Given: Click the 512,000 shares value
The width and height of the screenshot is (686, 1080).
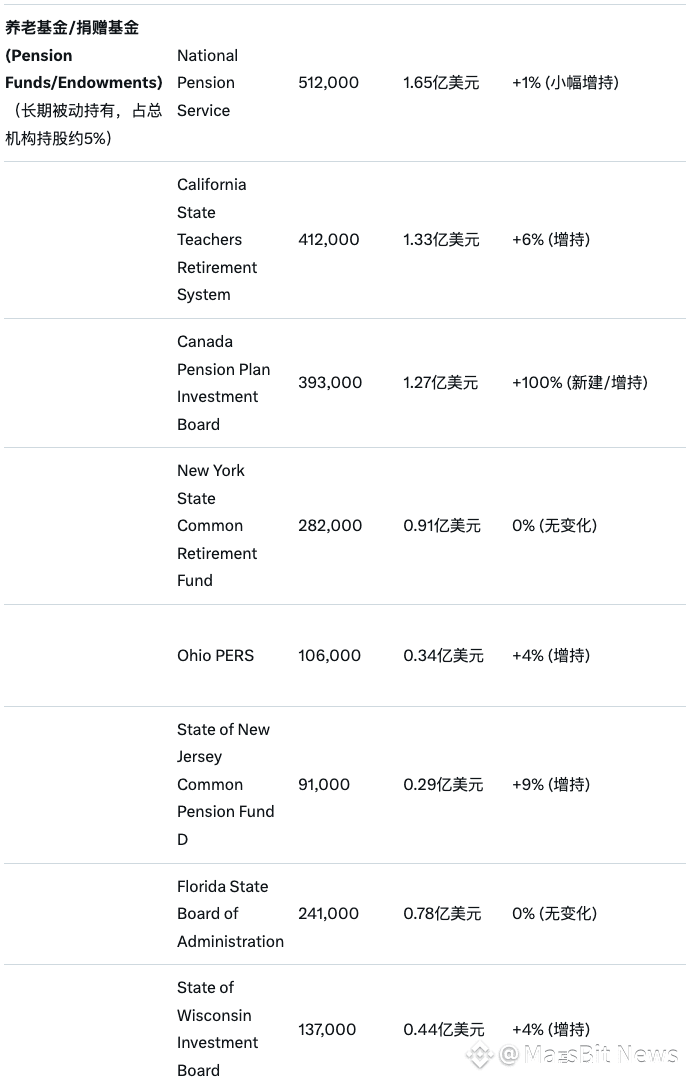Looking at the screenshot, I should pyautogui.click(x=328, y=83).
